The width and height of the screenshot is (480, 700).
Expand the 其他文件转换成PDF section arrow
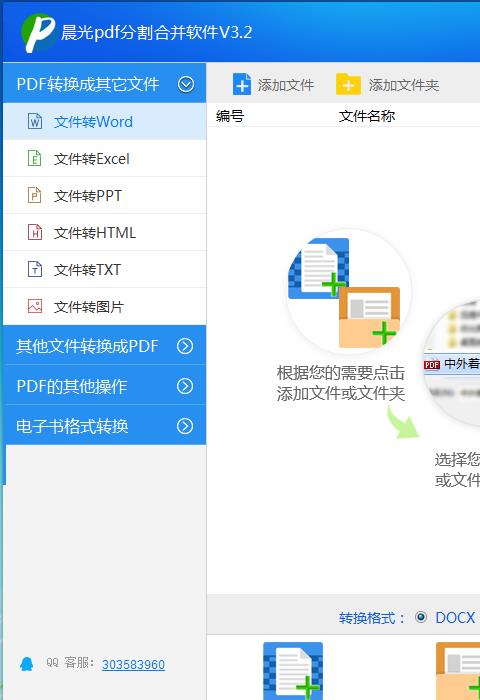click(x=185, y=346)
